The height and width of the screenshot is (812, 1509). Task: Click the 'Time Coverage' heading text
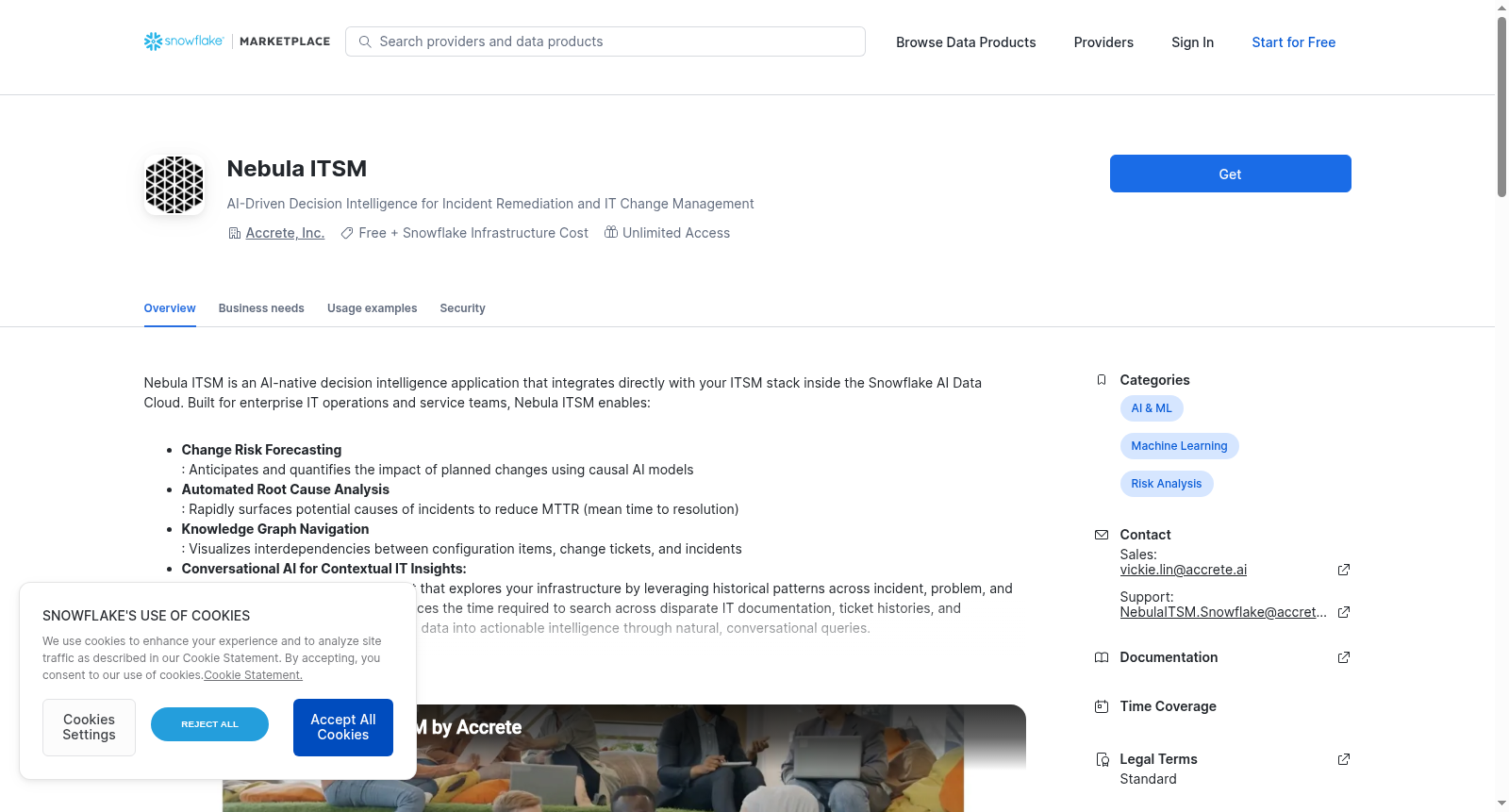[1168, 706]
